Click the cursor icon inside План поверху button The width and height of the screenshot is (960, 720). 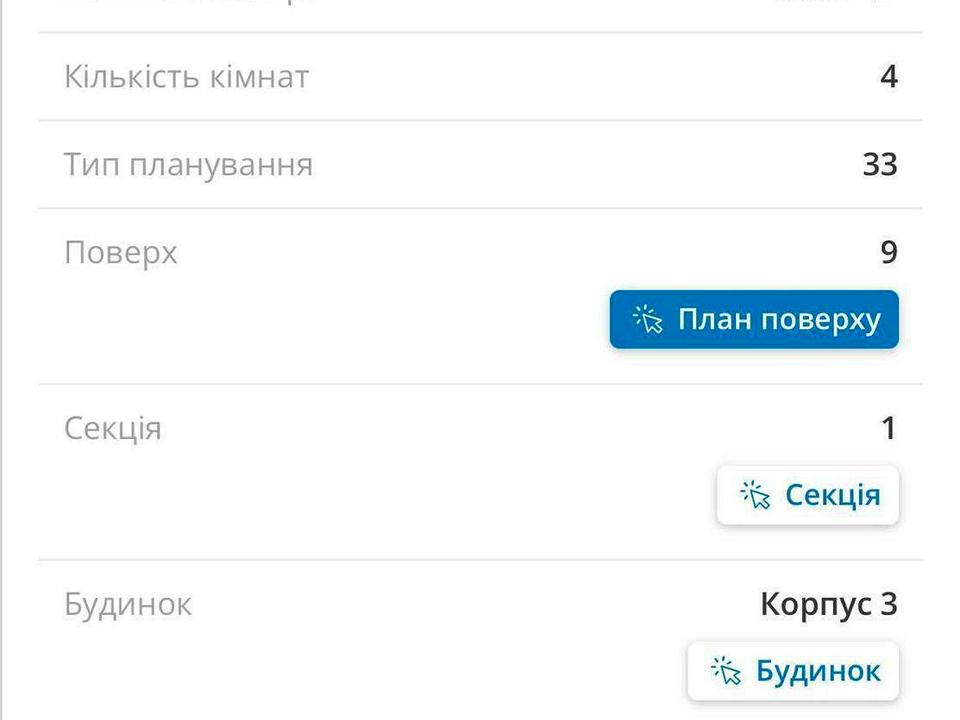click(648, 319)
